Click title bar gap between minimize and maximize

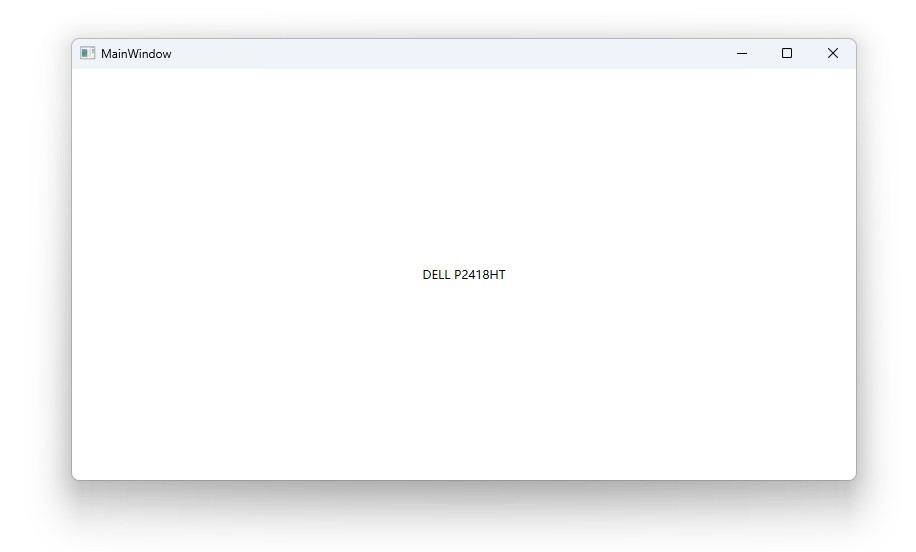(x=764, y=53)
